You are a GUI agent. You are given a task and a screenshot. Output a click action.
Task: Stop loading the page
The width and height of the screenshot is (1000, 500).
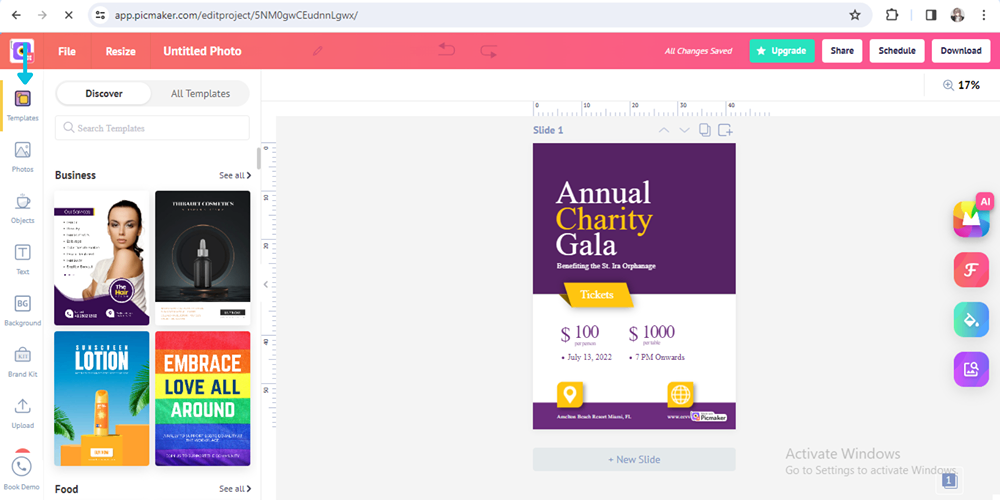[69, 15]
